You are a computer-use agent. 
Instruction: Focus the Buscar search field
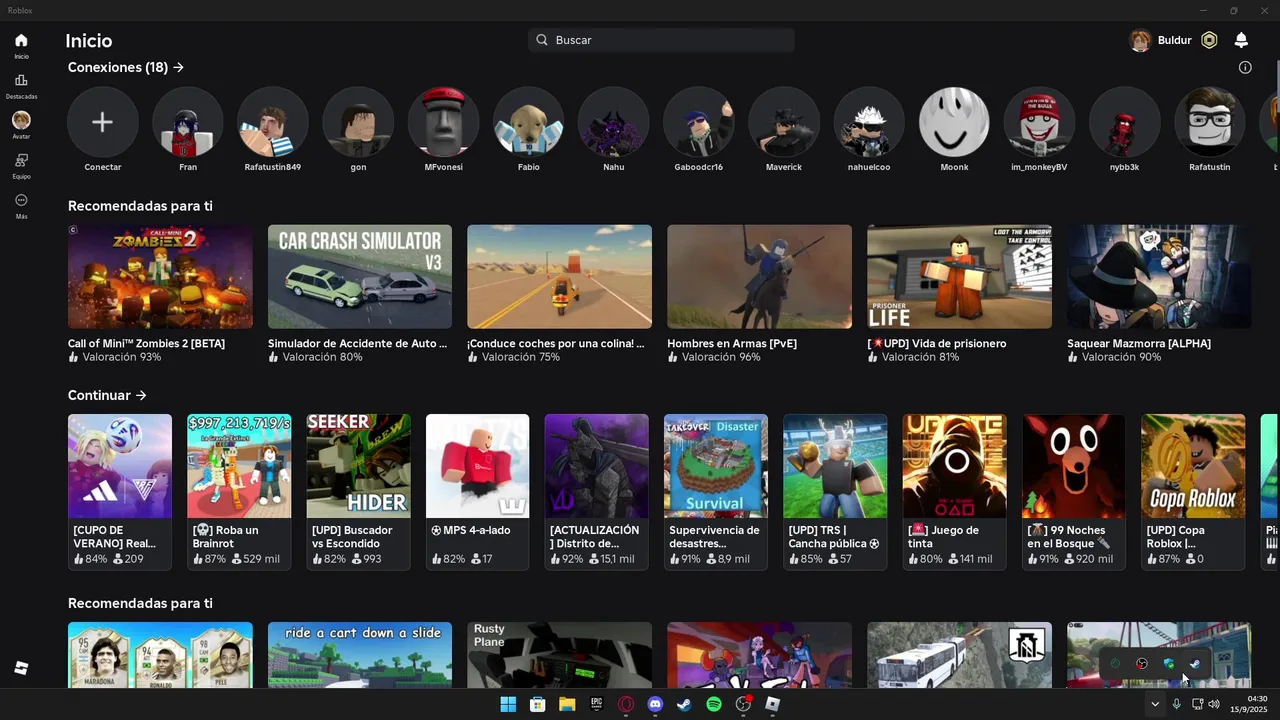click(x=661, y=40)
